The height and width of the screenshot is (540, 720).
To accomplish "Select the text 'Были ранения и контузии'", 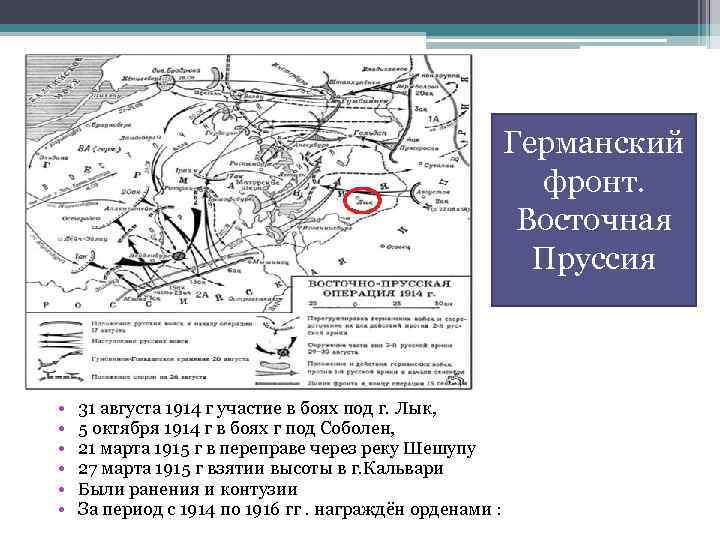I will [x=187, y=489].
